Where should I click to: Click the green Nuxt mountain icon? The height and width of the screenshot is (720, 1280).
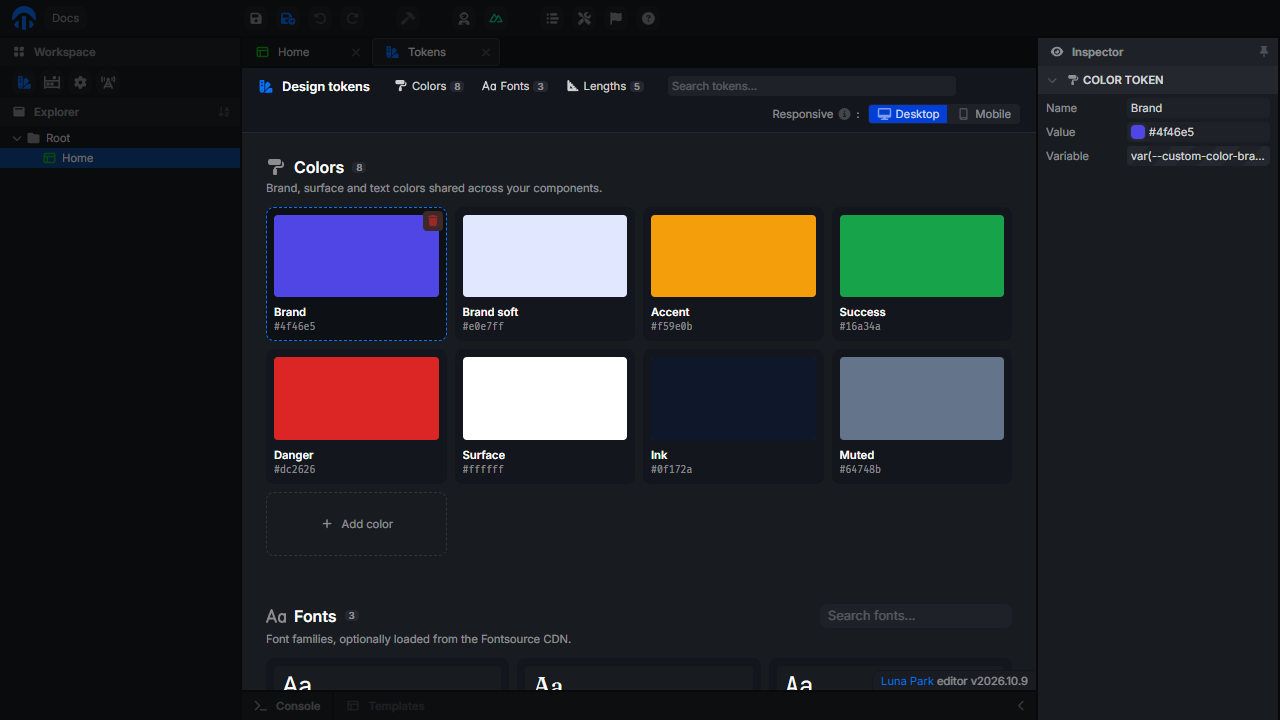point(496,18)
